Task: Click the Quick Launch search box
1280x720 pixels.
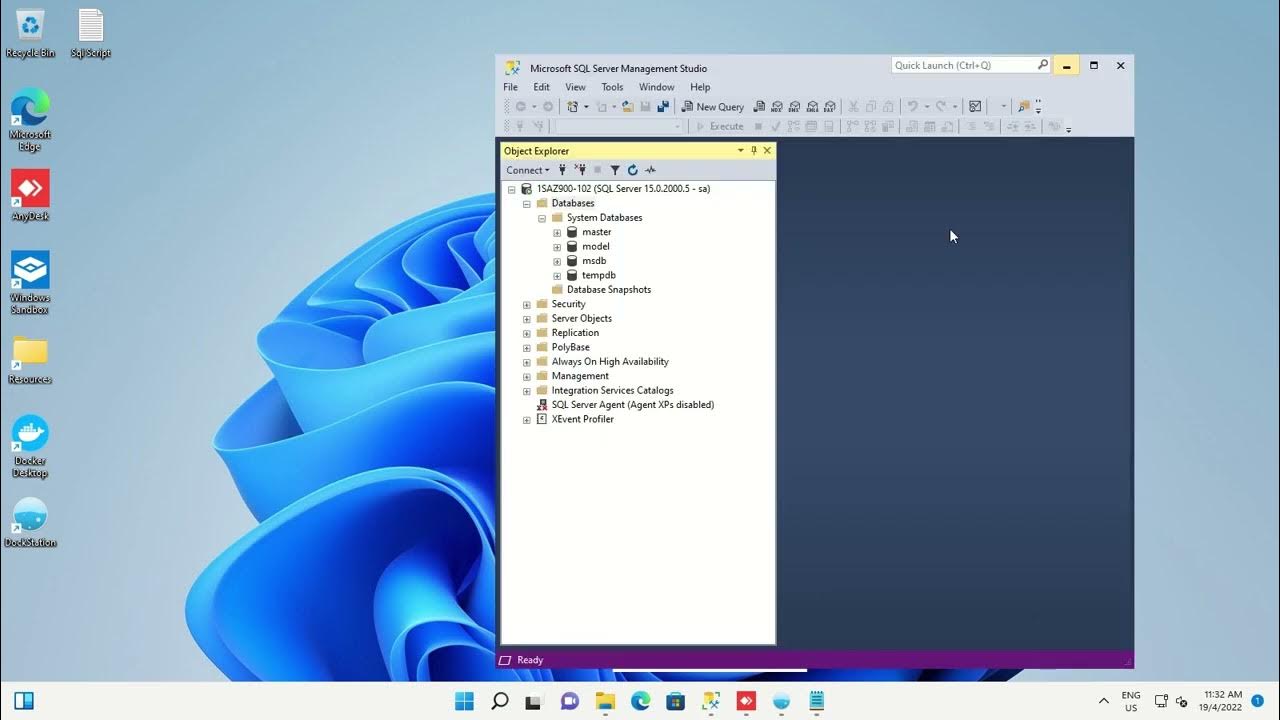Action: point(971,65)
